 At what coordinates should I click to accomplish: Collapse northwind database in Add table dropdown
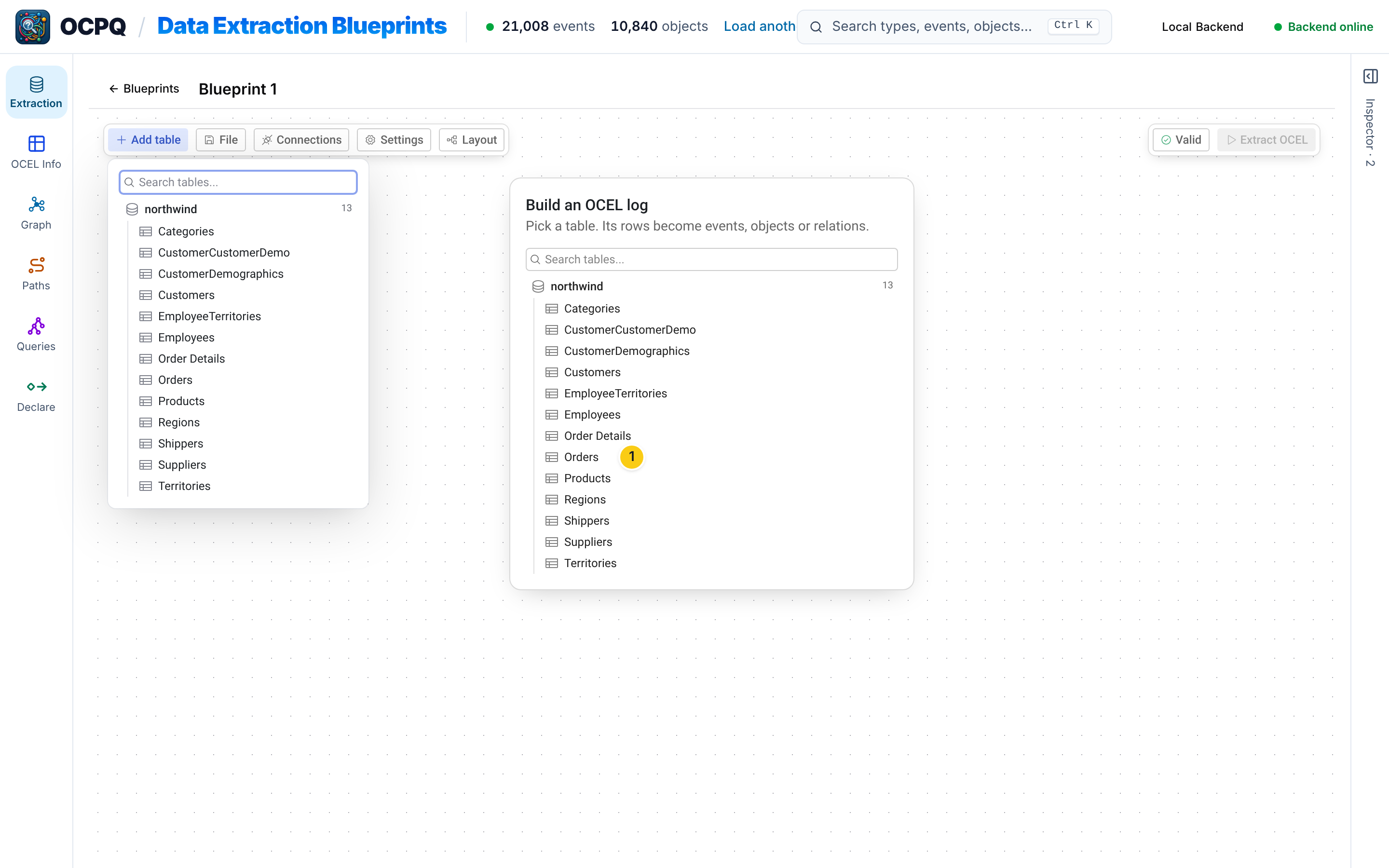(238, 209)
